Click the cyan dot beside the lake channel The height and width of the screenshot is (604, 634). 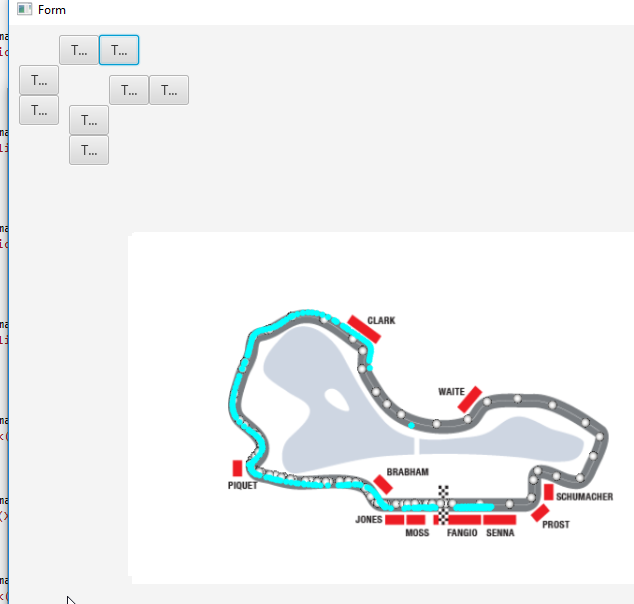[x=411, y=426]
